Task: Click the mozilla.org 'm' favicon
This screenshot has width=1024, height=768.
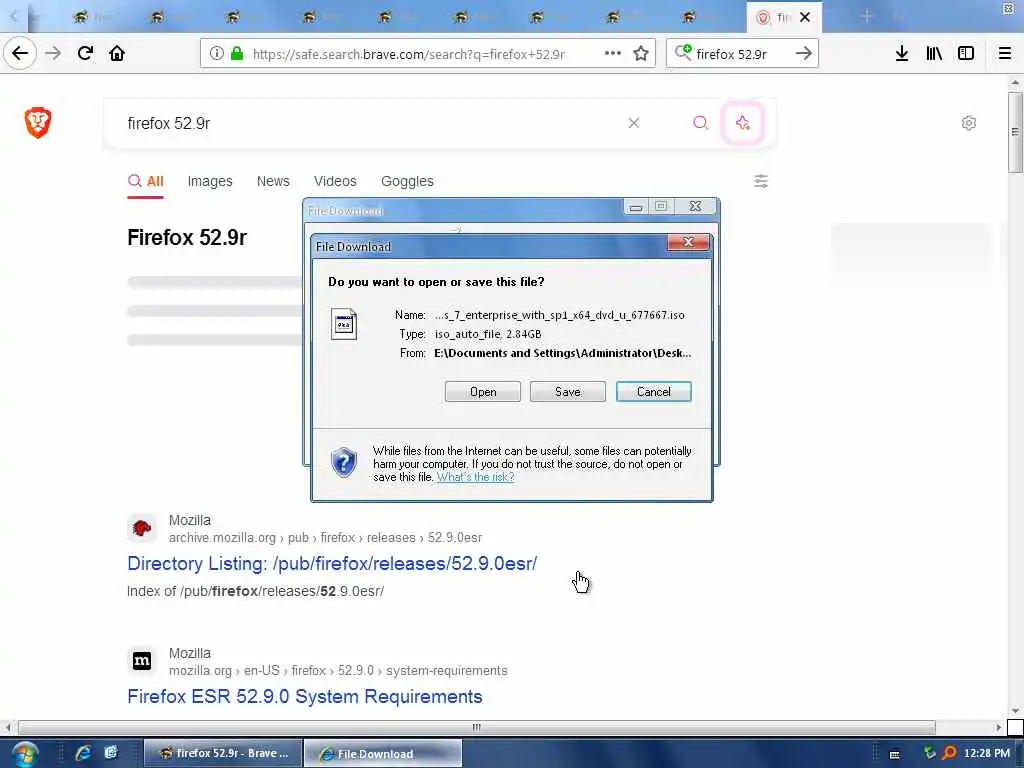Action: pyautogui.click(x=142, y=661)
